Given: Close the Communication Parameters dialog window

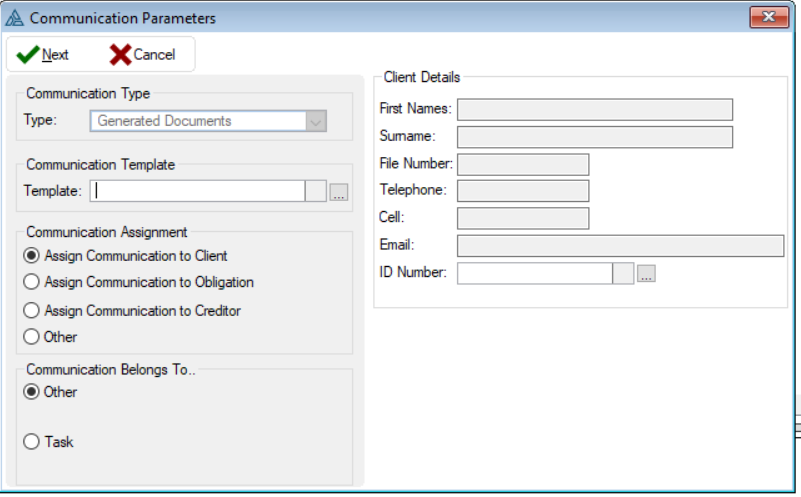Looking at the screenshot, I should (x=769, y=17).
